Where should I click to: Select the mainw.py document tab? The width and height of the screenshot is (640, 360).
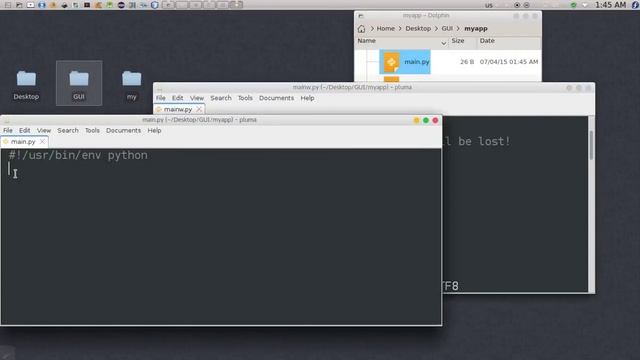[178, 109]
